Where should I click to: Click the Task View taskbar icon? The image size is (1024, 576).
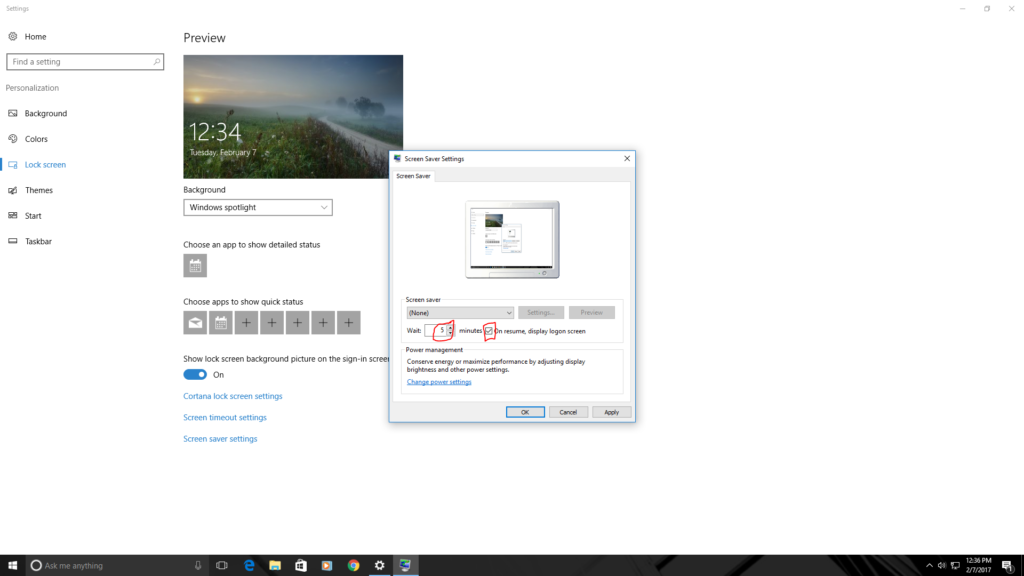pos(222,565)
